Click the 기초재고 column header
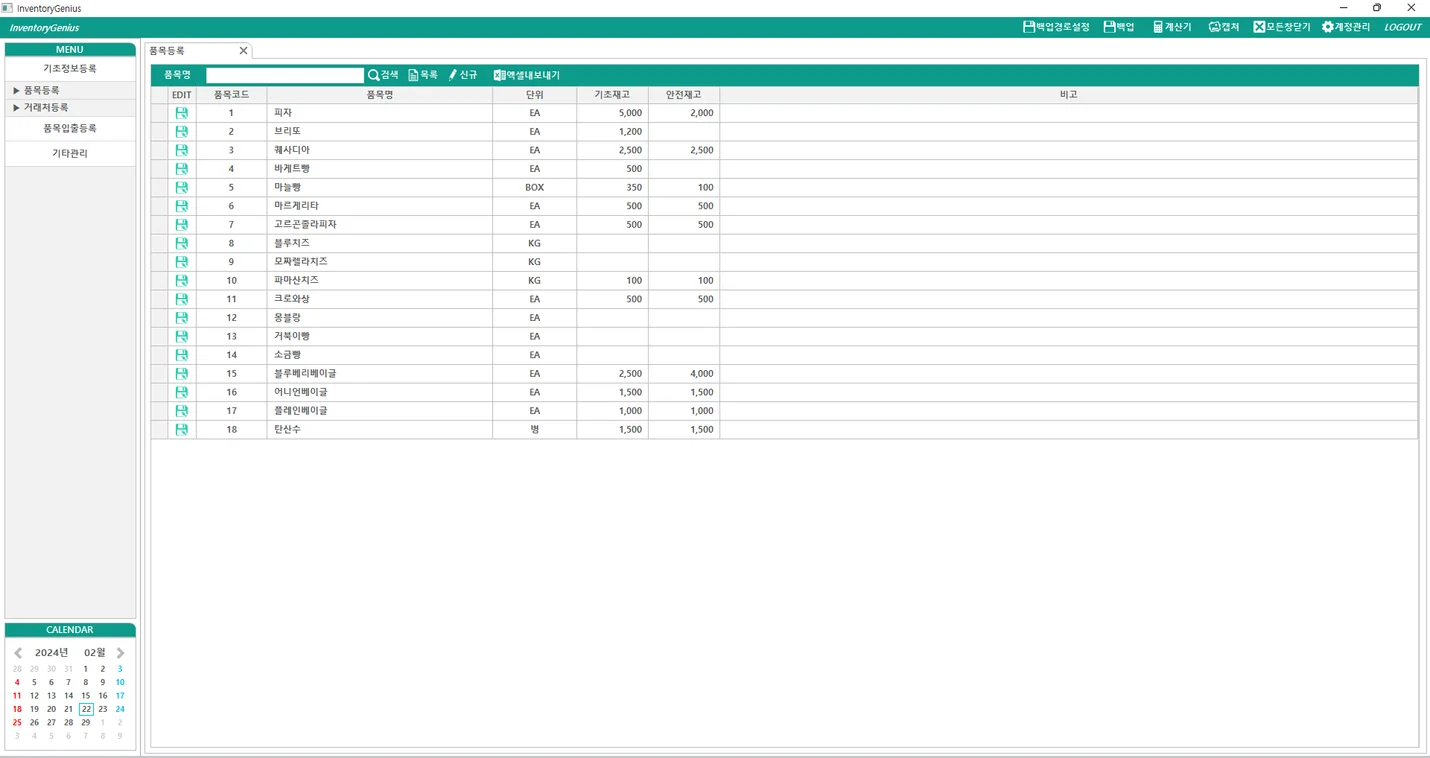 click(612, 95)
